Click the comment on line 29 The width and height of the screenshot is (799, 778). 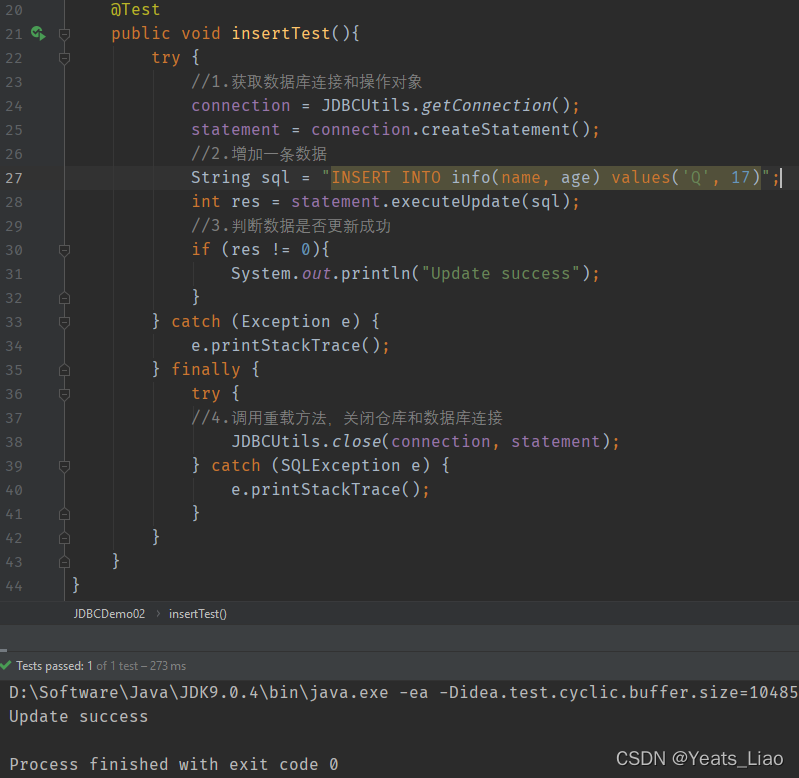(290, 226)
